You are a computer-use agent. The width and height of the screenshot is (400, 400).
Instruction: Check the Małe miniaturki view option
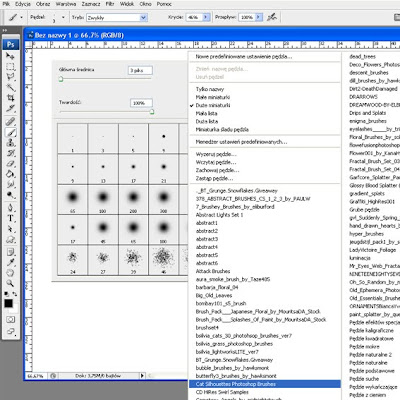click(x=213, y=97)
